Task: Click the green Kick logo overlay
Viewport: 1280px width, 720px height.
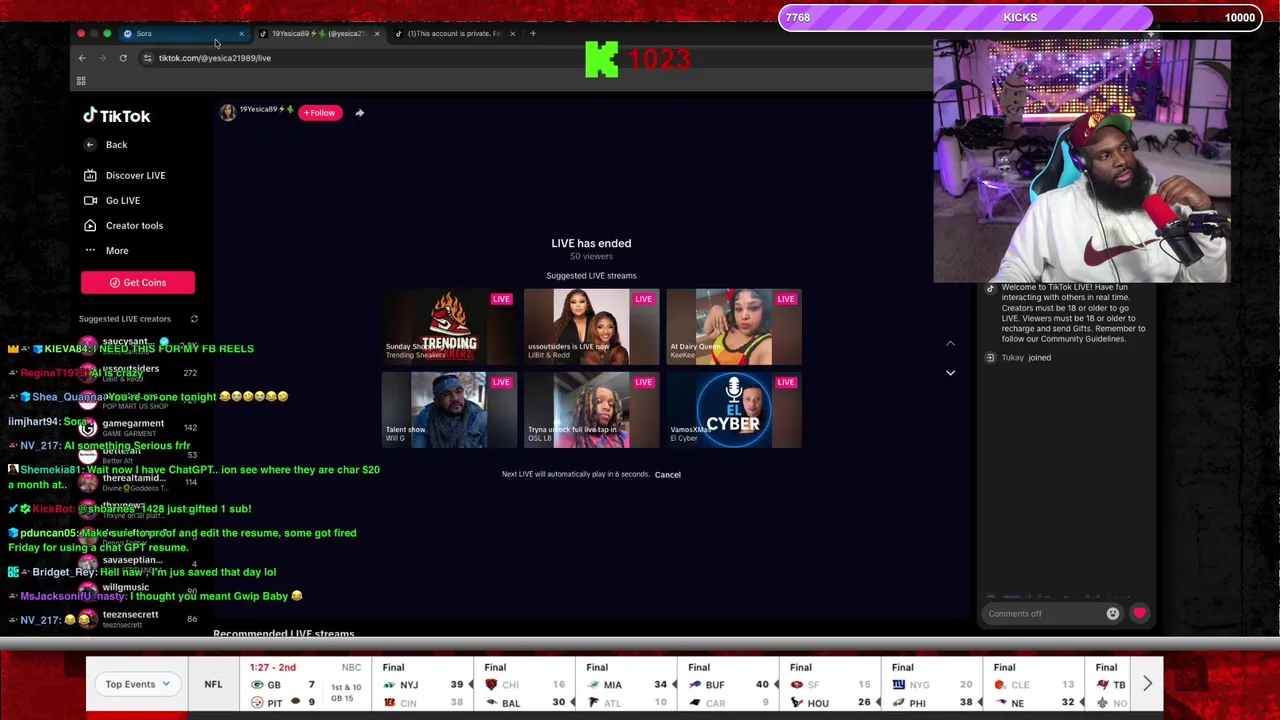Action: pos(602,59)
